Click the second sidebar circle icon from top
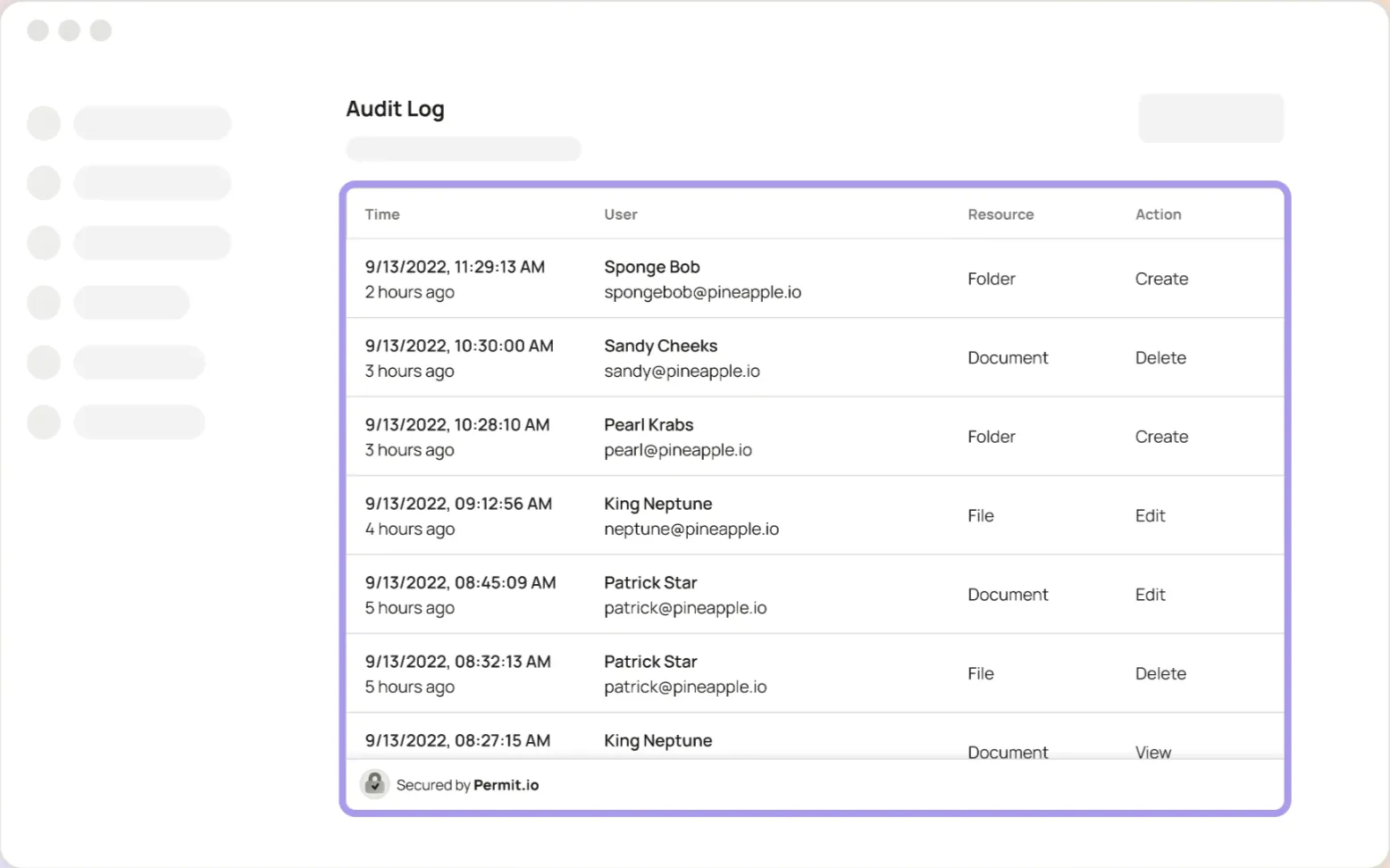 pyautogui.click(x=44, y=183)
